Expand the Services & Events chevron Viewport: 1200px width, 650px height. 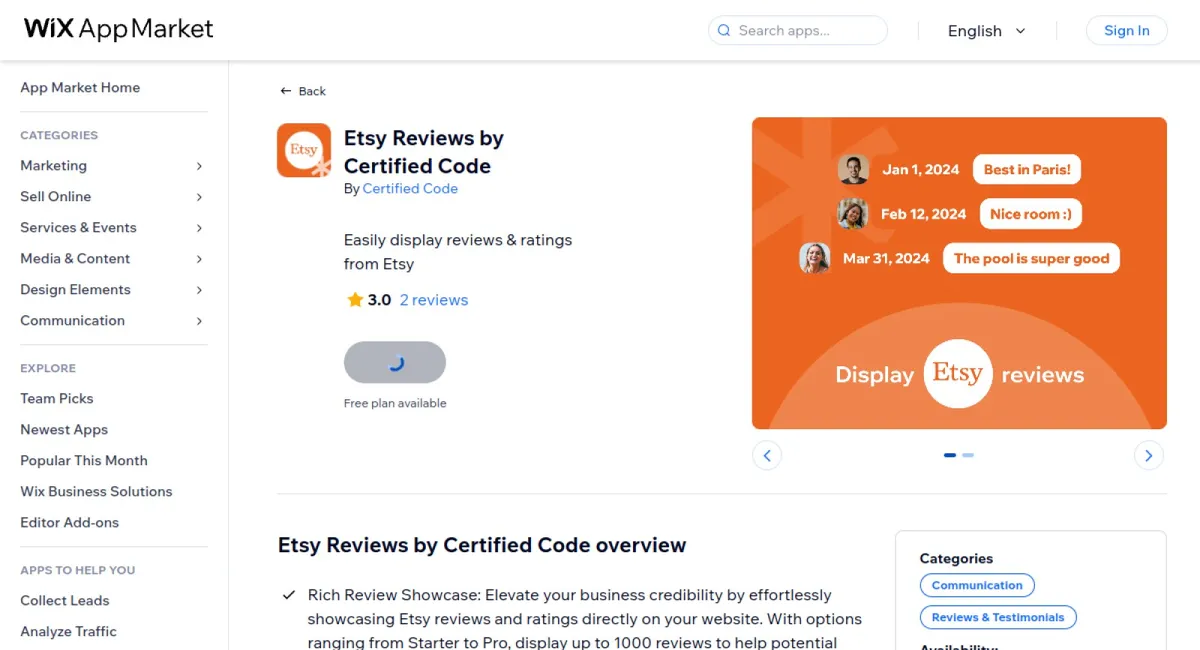(x=199, y=228)
